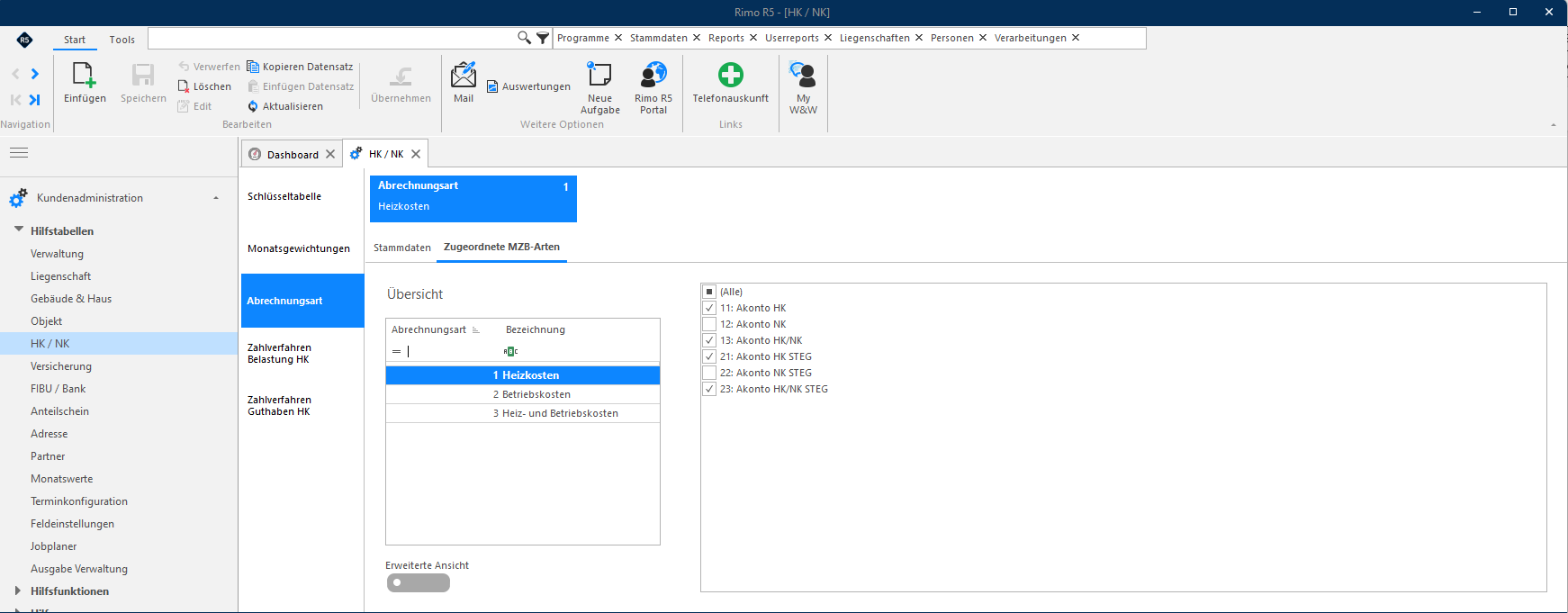
Task: Collapse the Hilfstabellen tree node
Action: pyautogui.click(x=19, y=230)
